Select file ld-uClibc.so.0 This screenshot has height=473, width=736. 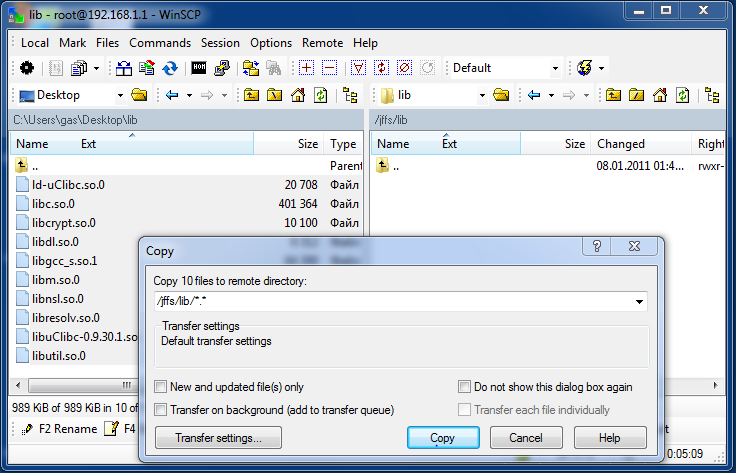(x=68, y=185)
